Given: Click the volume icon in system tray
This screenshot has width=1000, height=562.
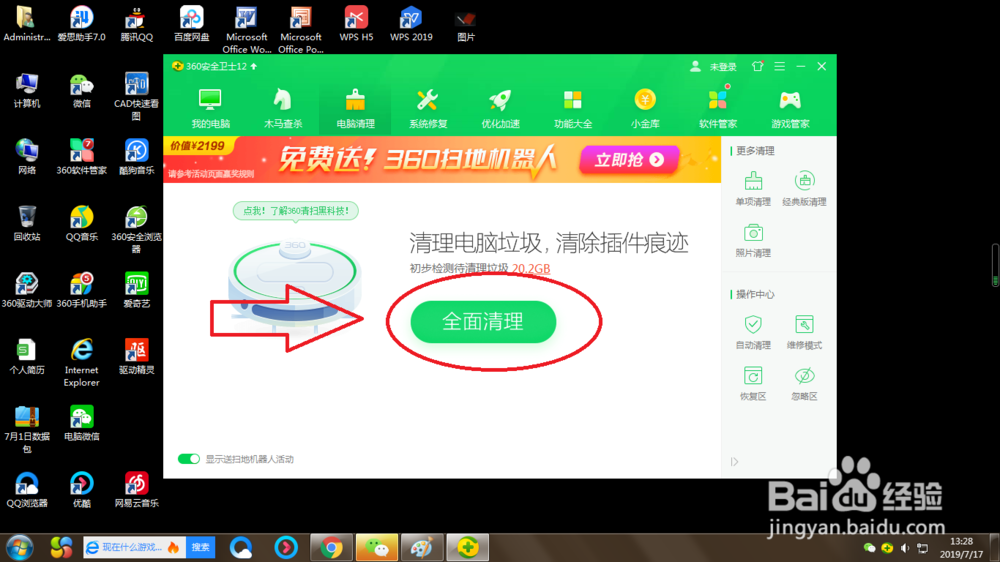Looking at the screenshot, I should 905,547.
